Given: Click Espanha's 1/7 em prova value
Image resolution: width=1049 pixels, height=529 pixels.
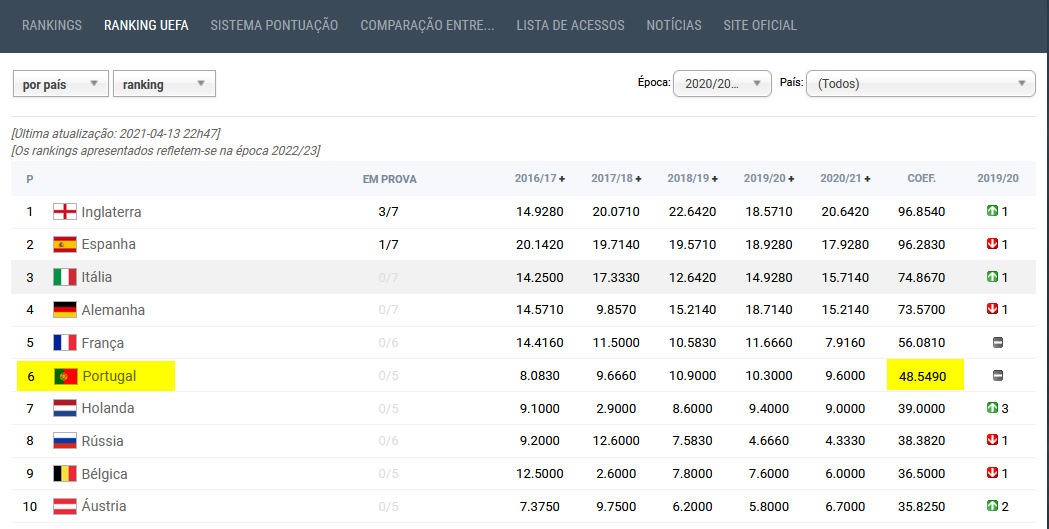Looking at the screenshot, I should tap(388, 245).
